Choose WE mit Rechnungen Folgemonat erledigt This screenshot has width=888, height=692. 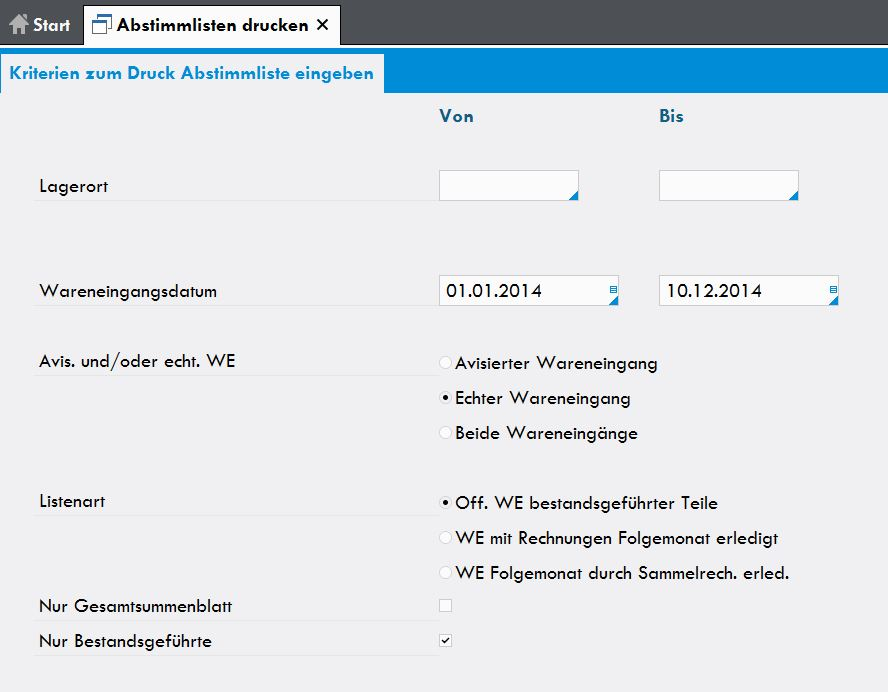click(446, 537)
